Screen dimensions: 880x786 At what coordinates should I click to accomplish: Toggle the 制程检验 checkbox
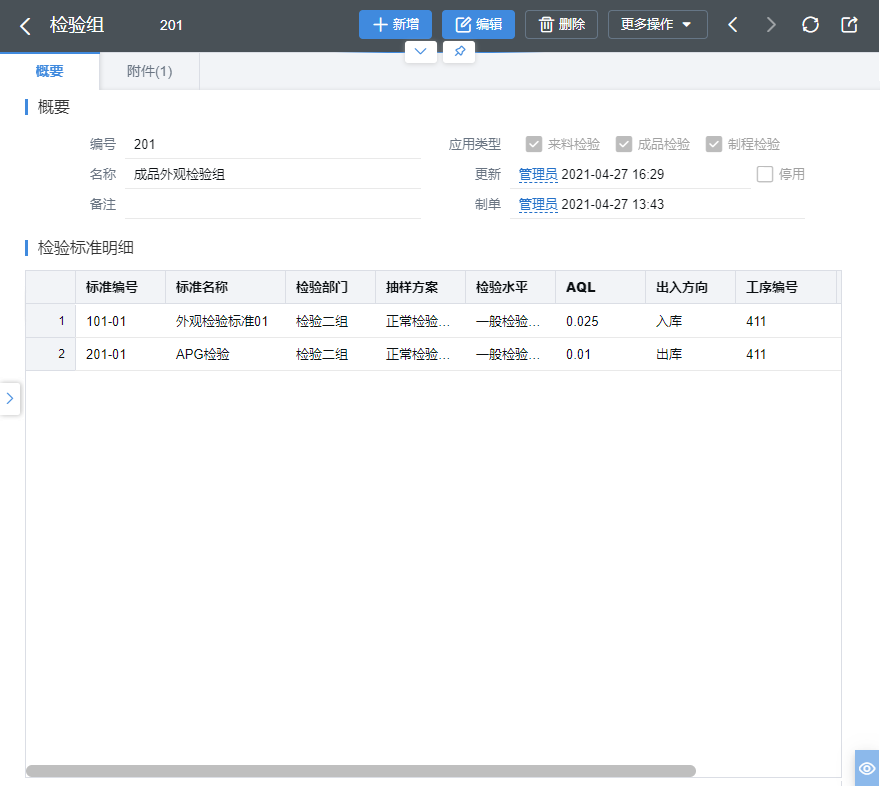click(x=713, y=144)
